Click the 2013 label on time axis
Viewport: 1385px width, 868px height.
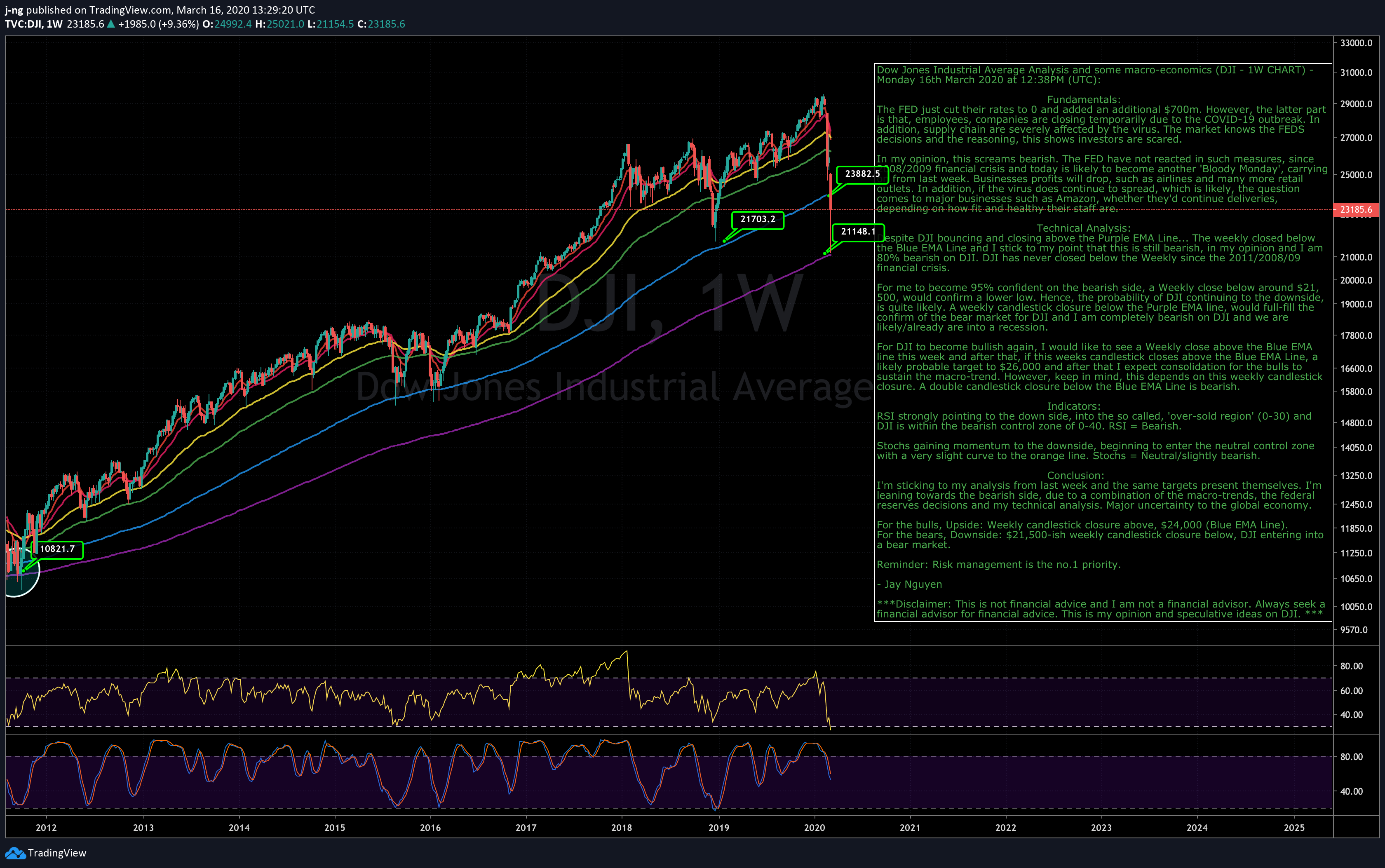pyautogui.click(x=143, y=828)
